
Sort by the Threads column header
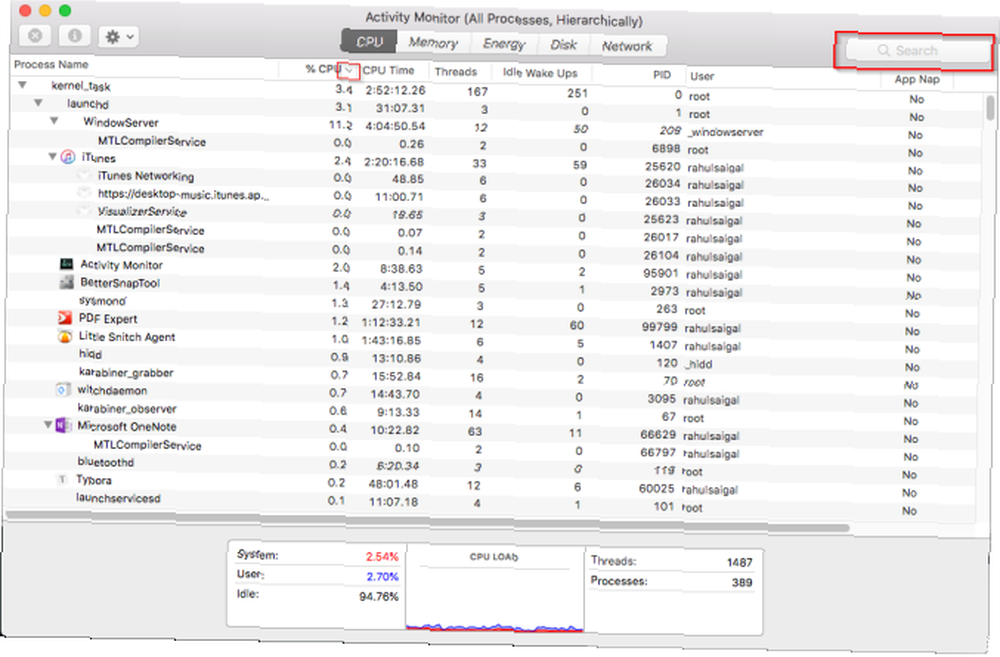coord(456,72)
